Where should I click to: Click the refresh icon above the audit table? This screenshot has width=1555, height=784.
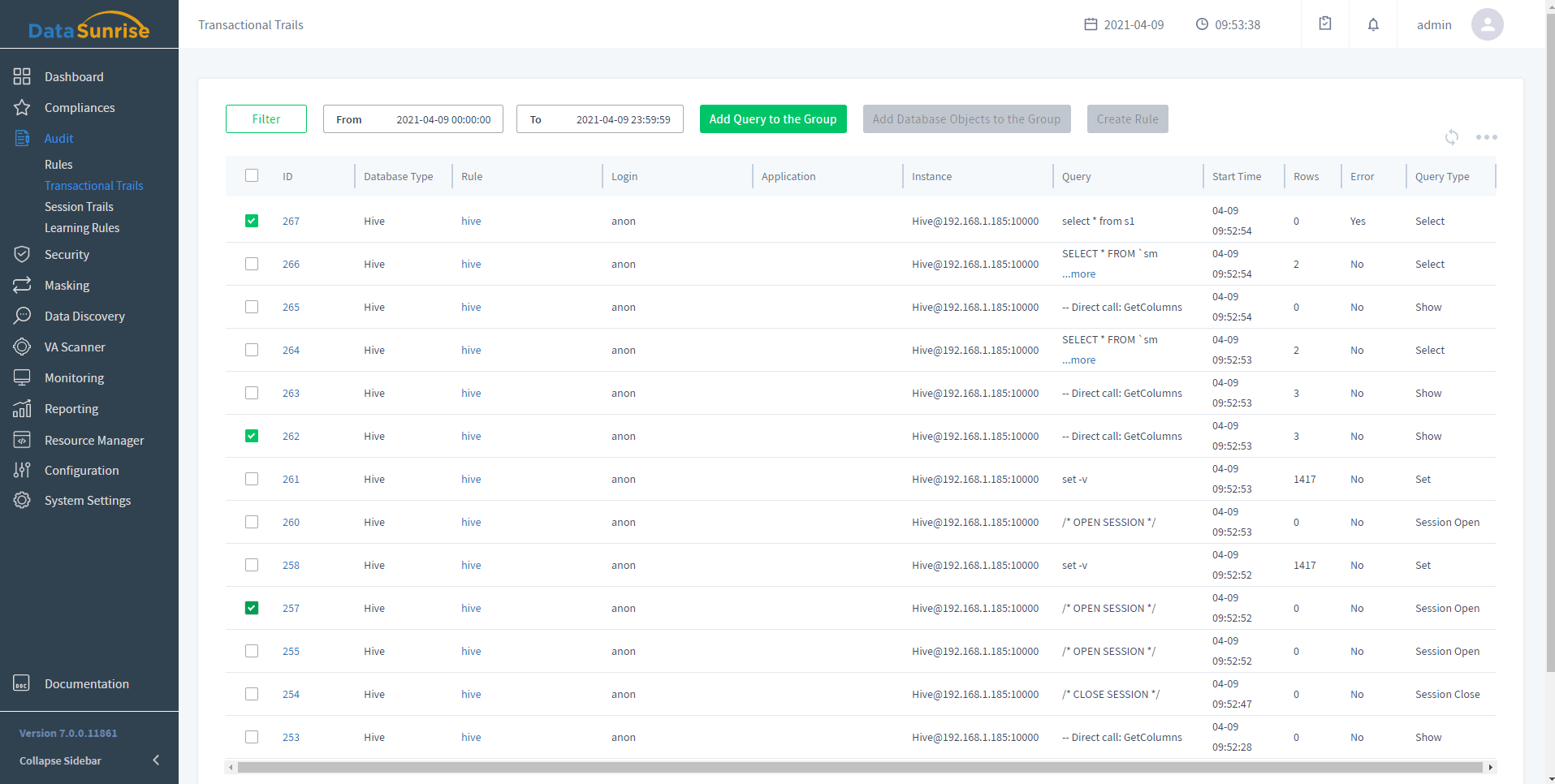[x=1452, y=137]
